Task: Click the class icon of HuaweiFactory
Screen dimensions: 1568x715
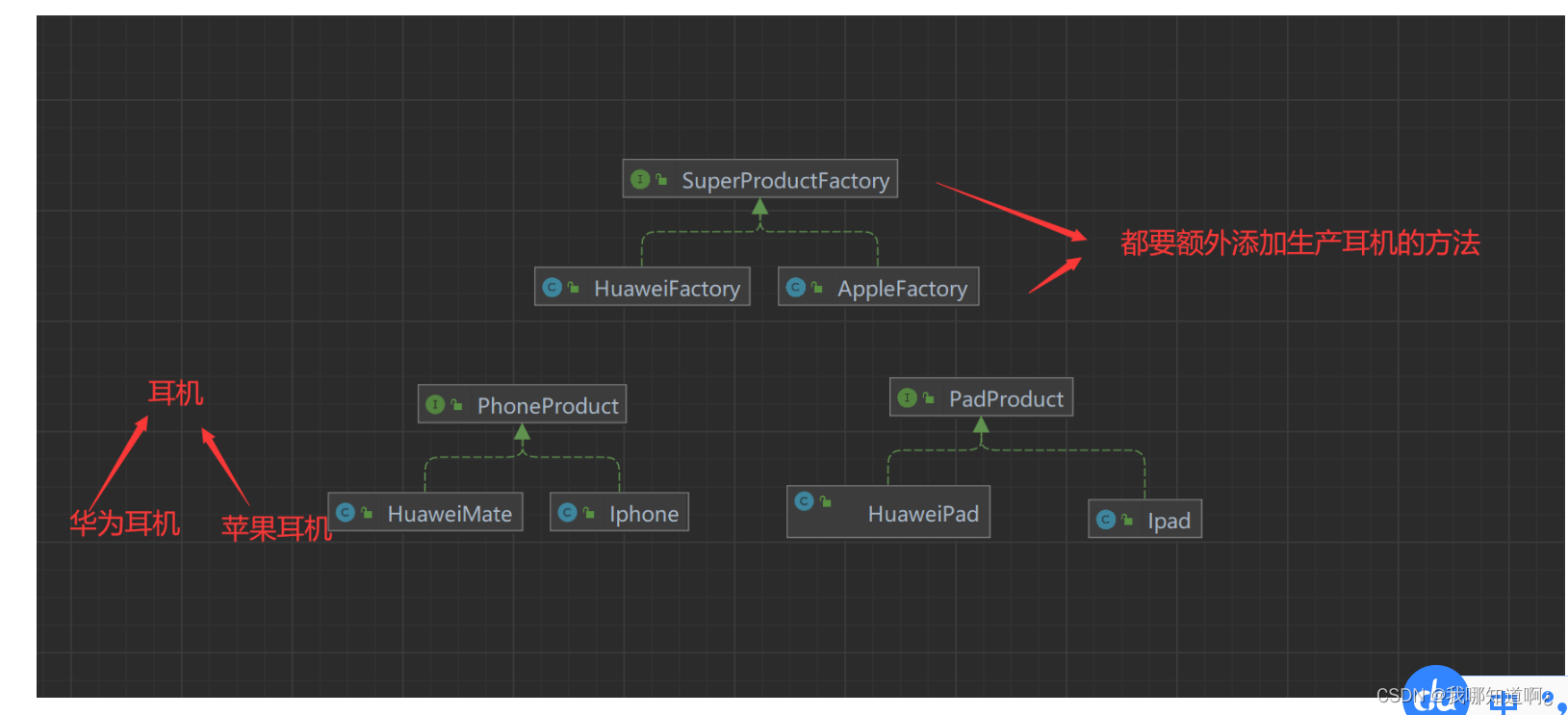Action: tap(552, 287)
